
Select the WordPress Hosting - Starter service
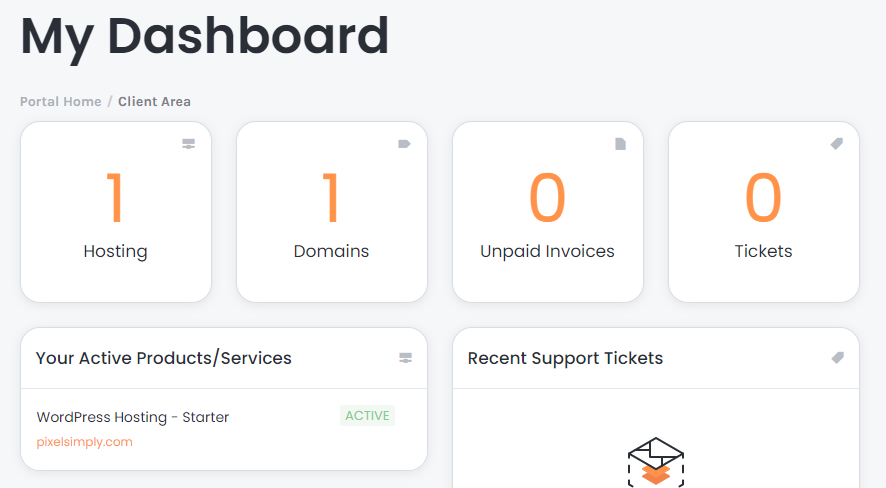point(133,417)
